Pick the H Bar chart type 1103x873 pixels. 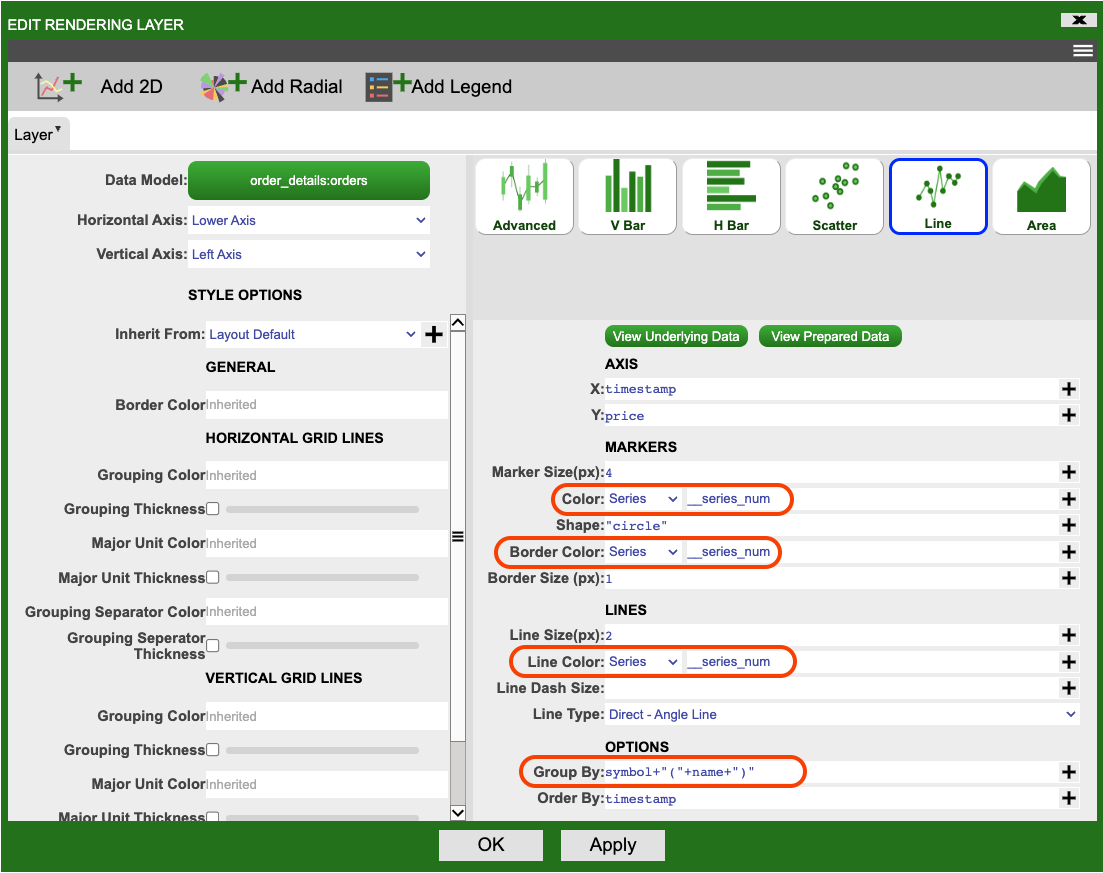731,196
